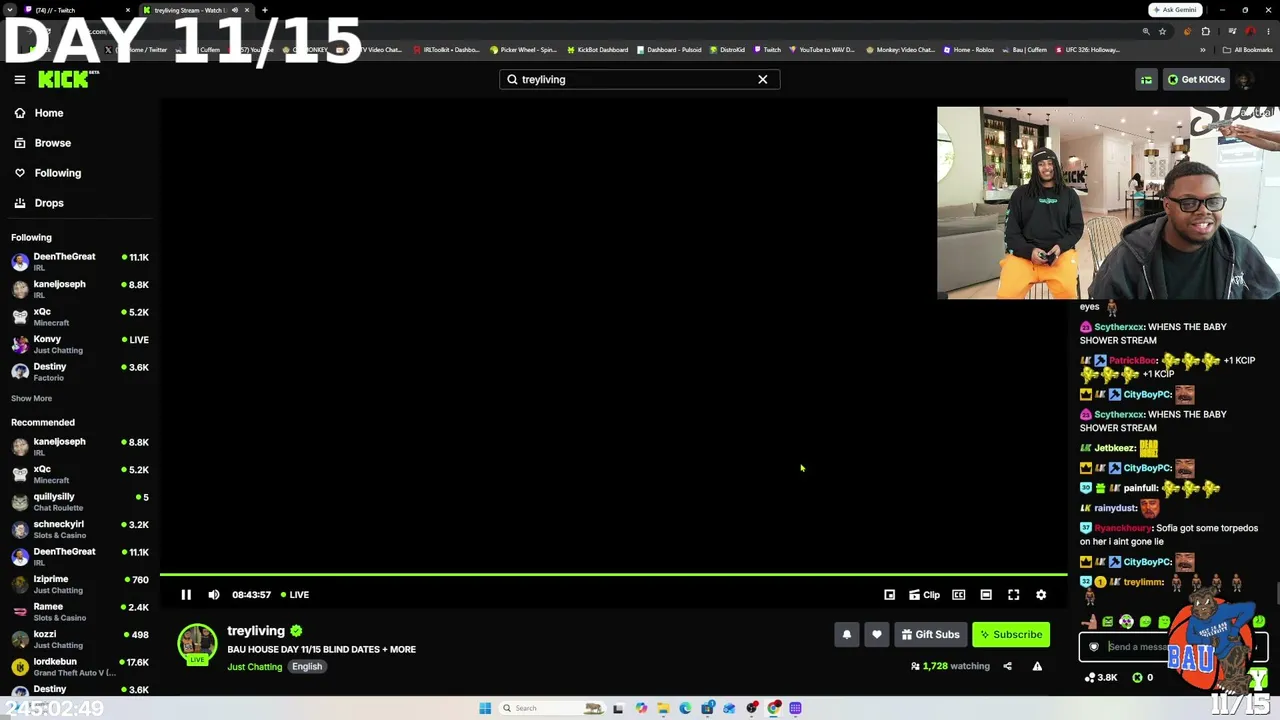Open the KickBot Dashboard bookmark
1280x720 pixels.
(597, 50)
